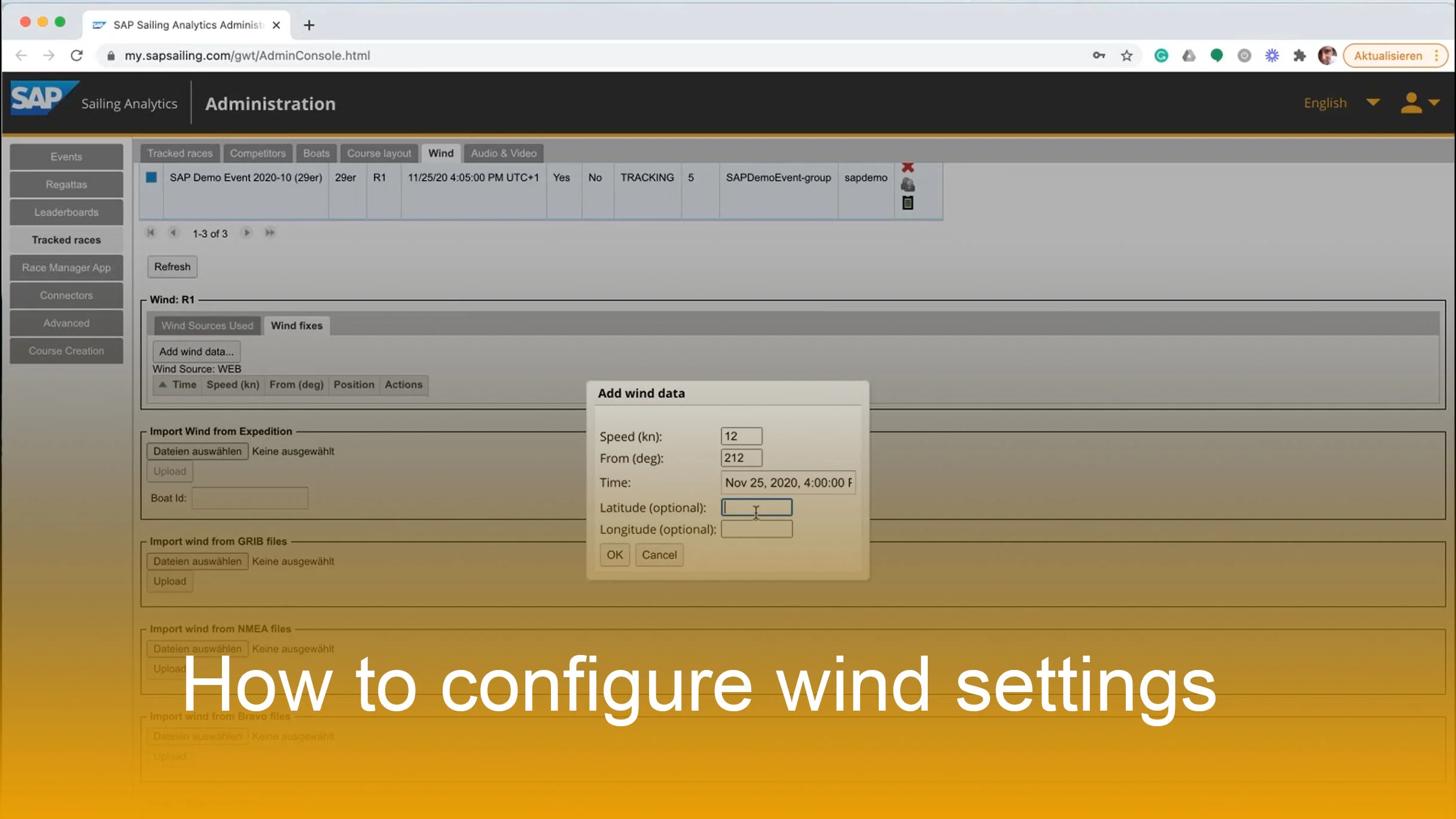
Task: Confirm wind data with OK button
Action: point(614,555)
